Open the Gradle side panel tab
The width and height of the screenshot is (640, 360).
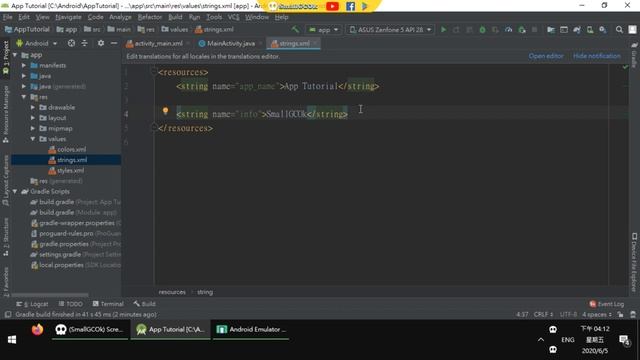point(634,56)
